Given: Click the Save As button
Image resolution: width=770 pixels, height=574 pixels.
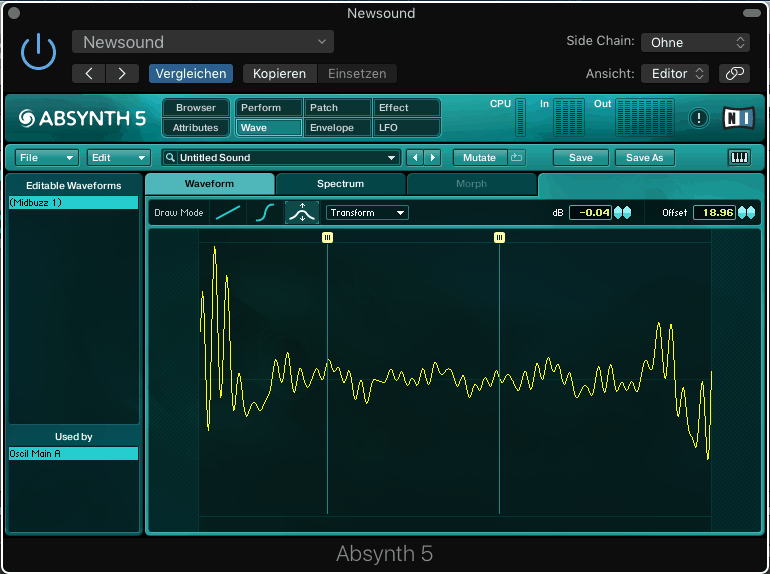Looking at the screenshot, I should pyautogui.click(x=644, y=158).
